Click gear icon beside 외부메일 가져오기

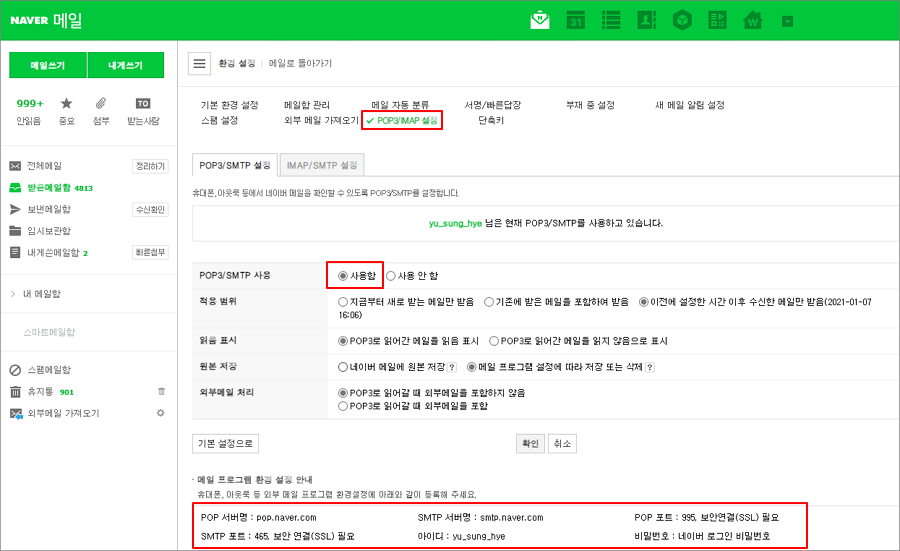pyautogui.click(x=161, y=413)
